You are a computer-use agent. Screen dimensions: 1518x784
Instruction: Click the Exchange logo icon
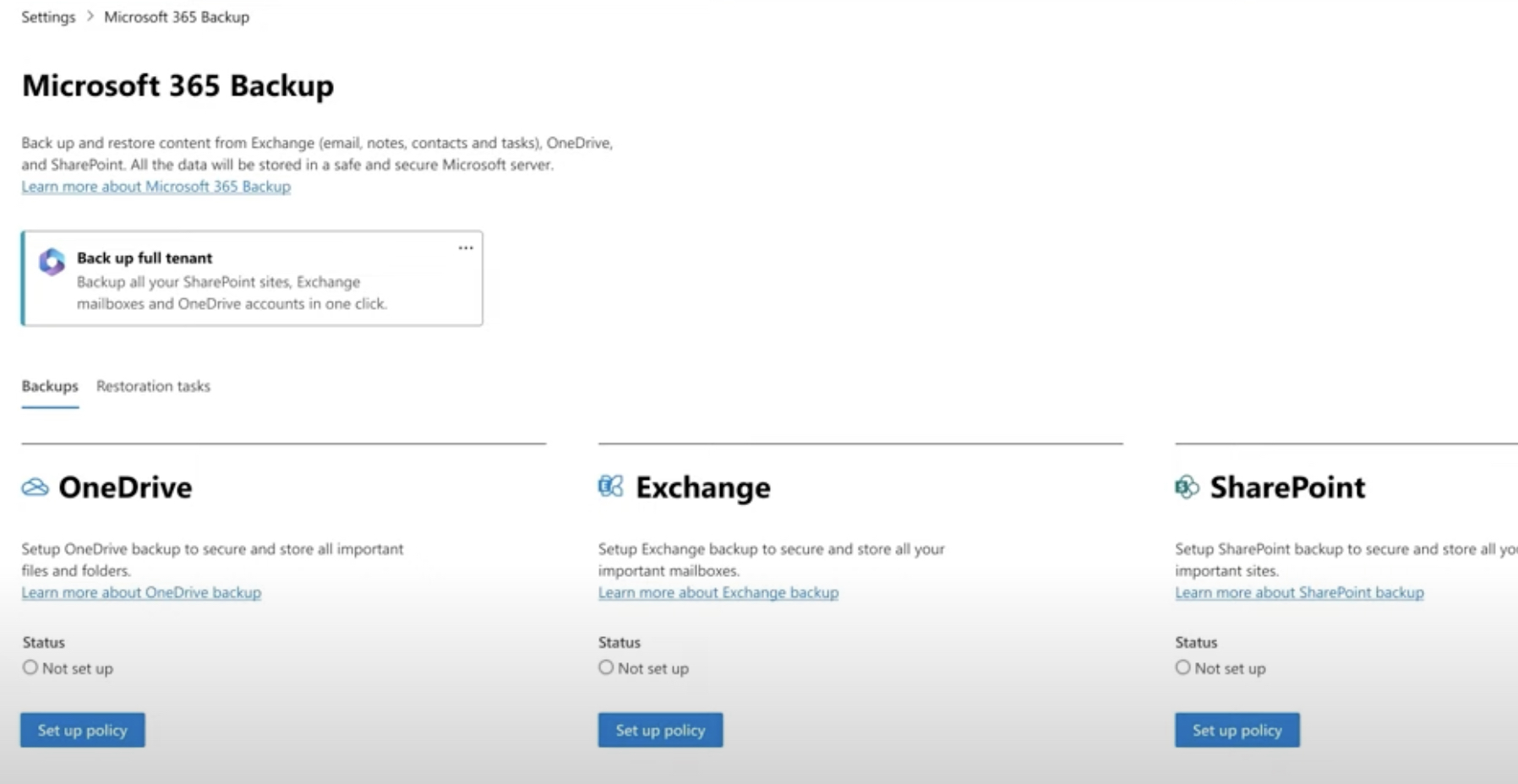[610, 487]
